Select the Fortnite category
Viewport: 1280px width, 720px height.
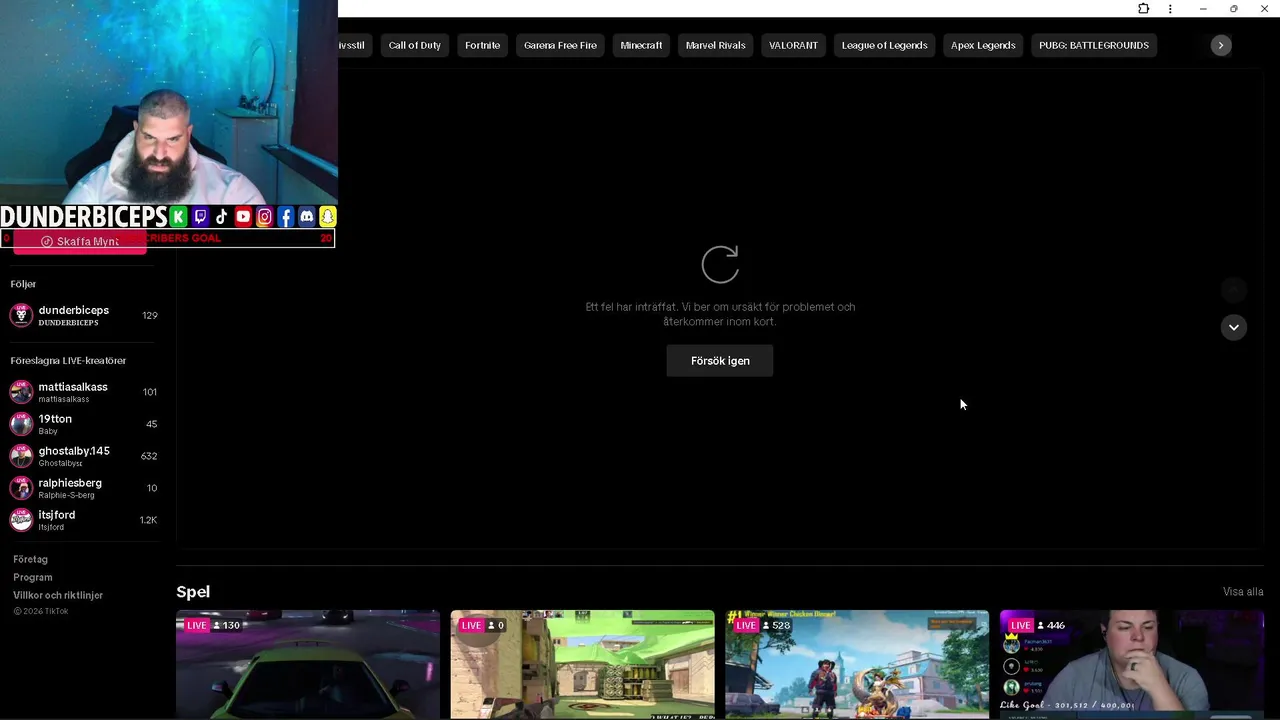(482, 45)
